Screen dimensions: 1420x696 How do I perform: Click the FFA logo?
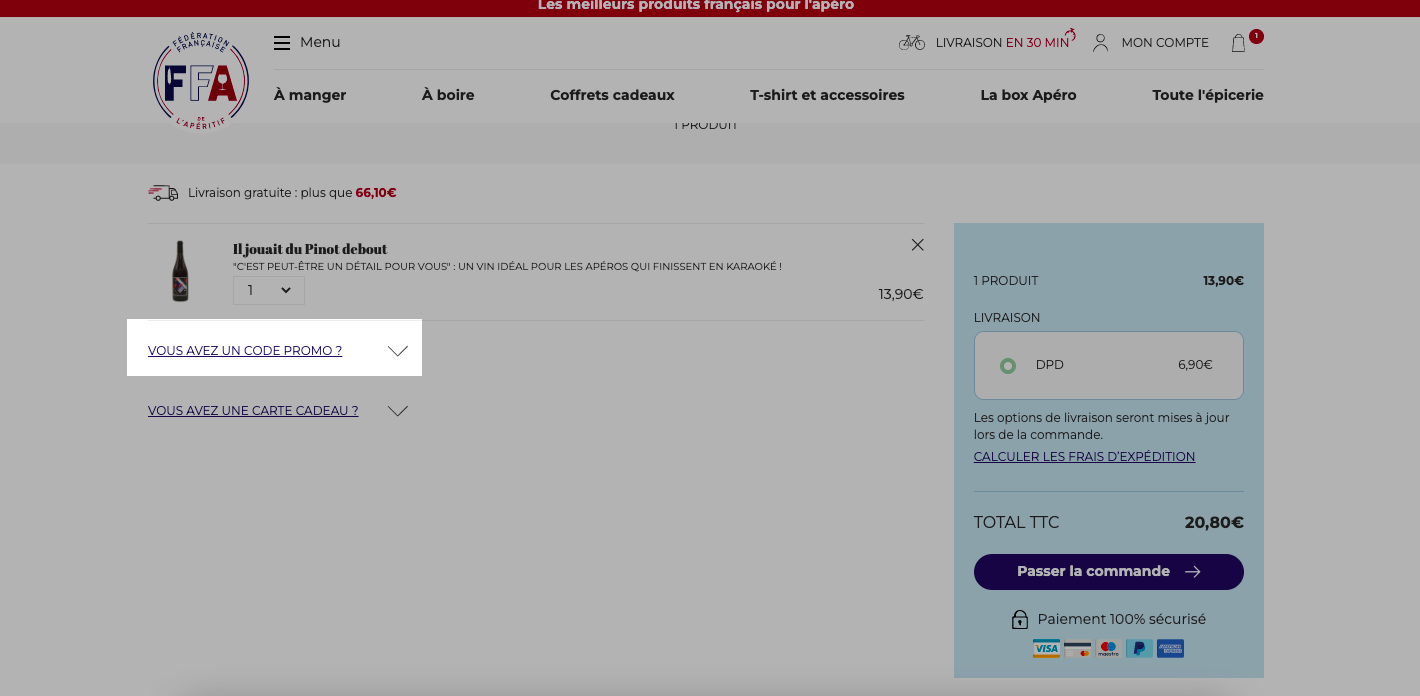[201, 81]
